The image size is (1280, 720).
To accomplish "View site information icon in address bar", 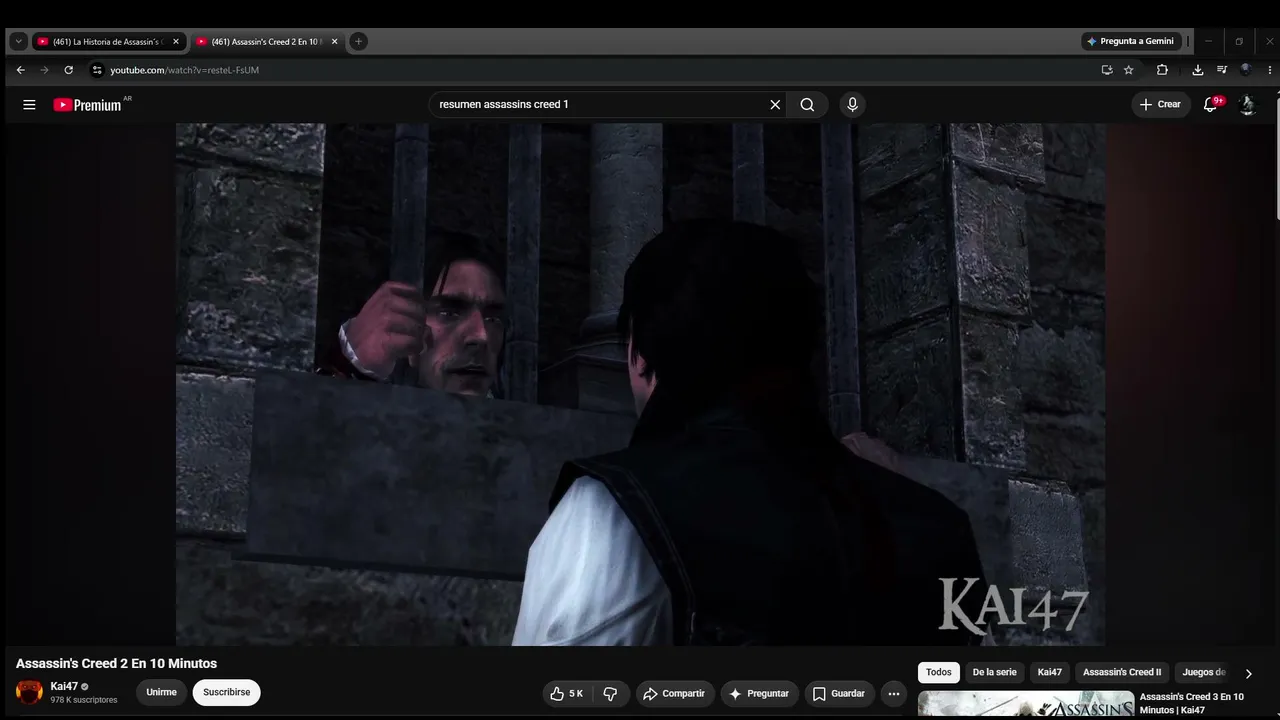I will (x=97, y=70).
